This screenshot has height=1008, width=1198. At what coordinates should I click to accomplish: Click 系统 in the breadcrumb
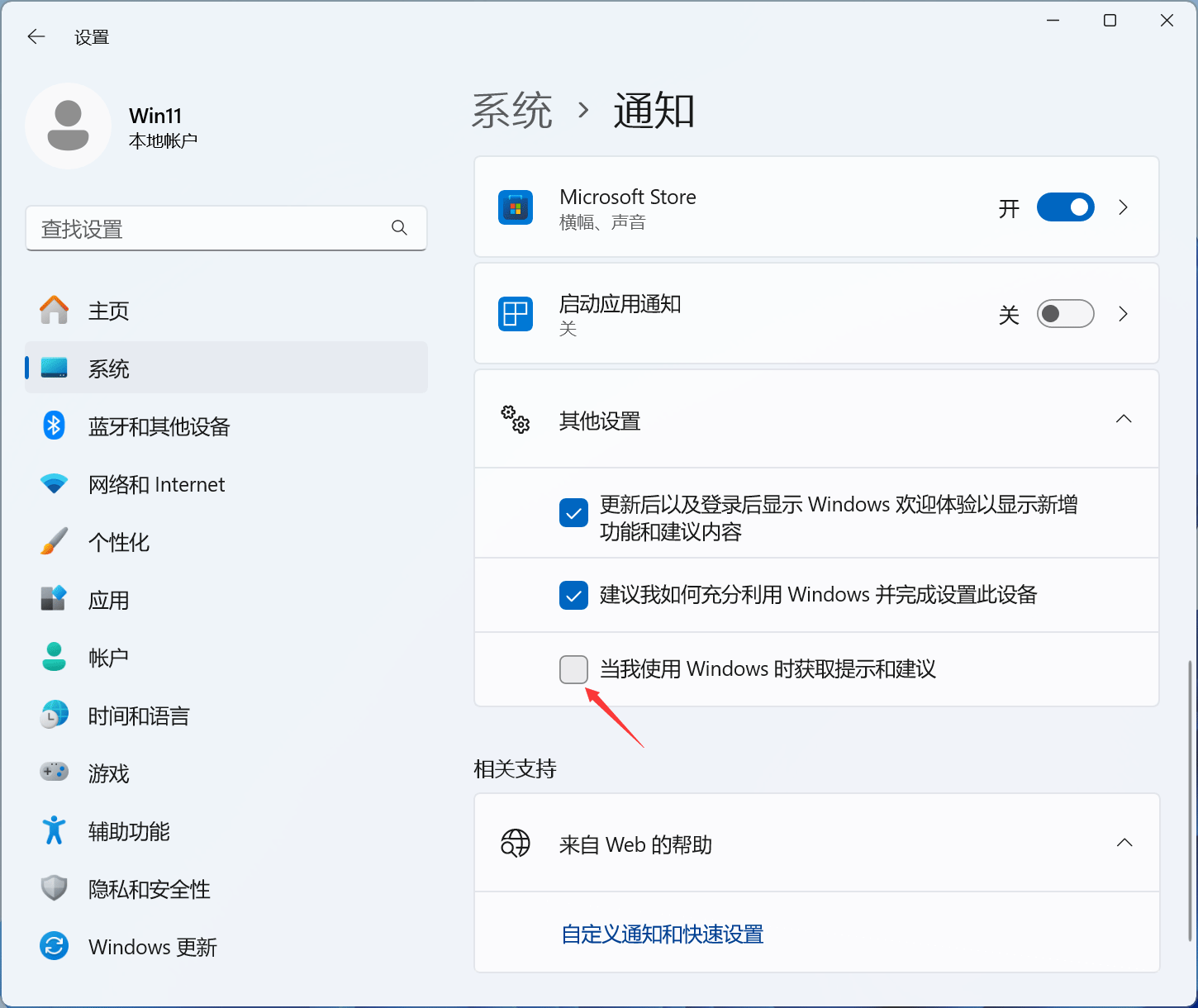pyautogui.click(x=512, y=111)
